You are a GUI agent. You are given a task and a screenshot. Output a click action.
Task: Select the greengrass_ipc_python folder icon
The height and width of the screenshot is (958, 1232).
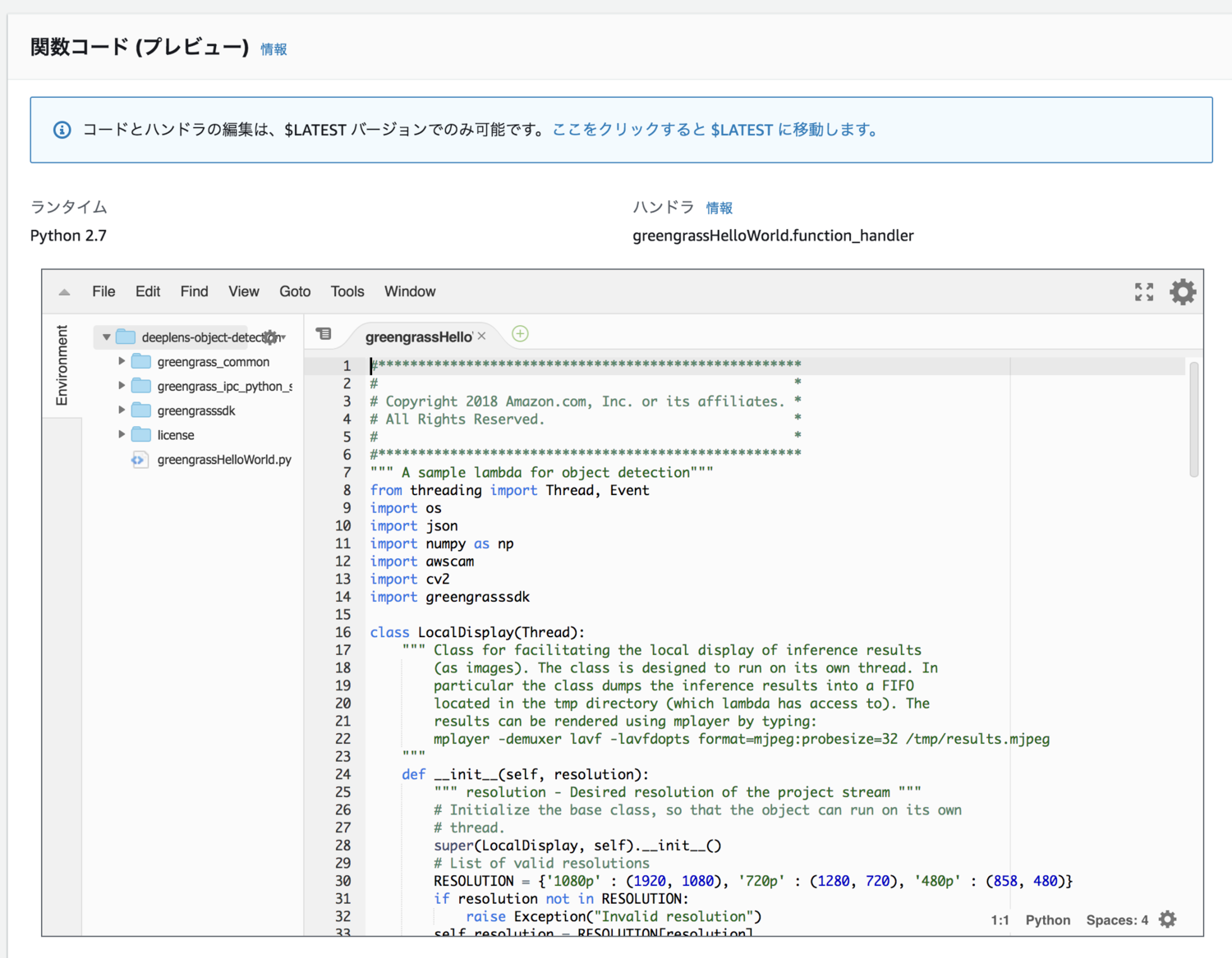tap(141, 386)
